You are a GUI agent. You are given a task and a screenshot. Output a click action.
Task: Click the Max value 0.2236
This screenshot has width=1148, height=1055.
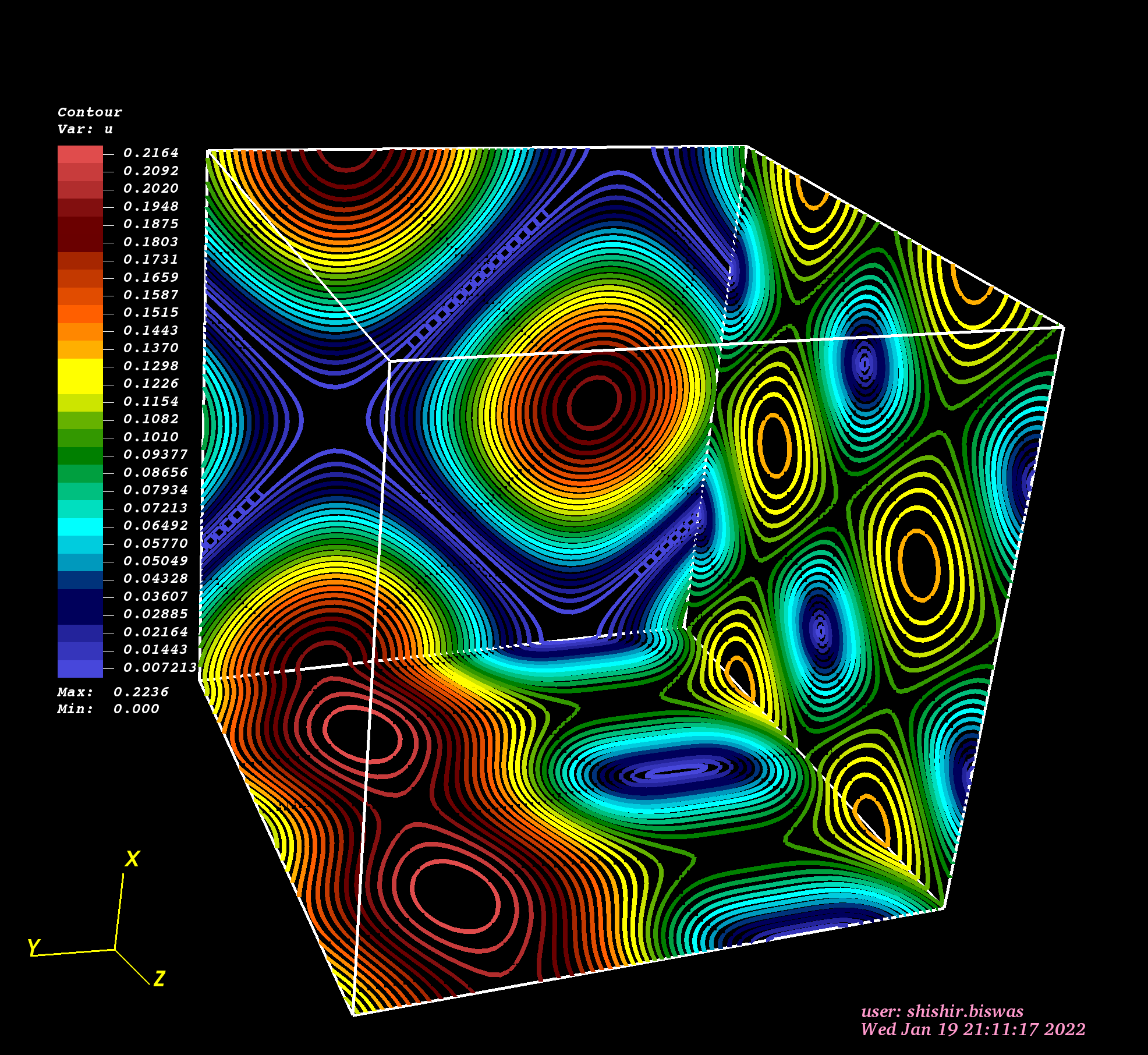(x=141, y=692)
